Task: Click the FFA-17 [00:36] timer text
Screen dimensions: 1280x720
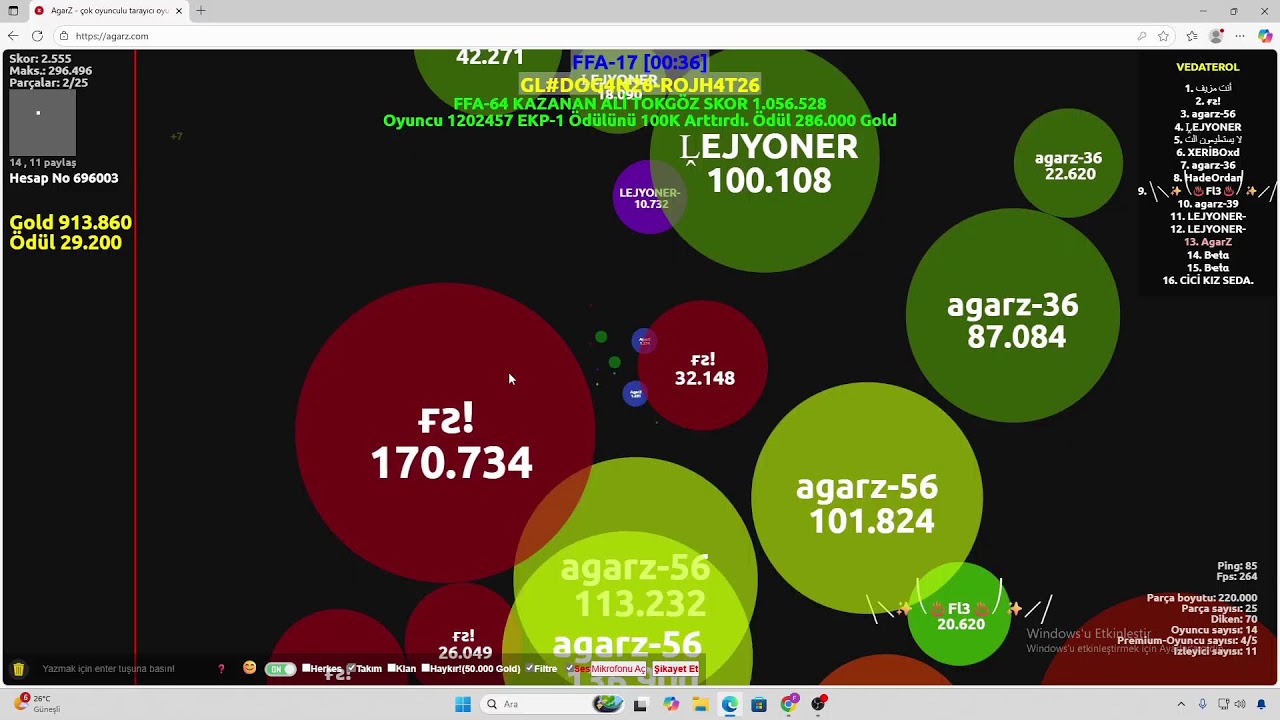Action: [640, 63]
